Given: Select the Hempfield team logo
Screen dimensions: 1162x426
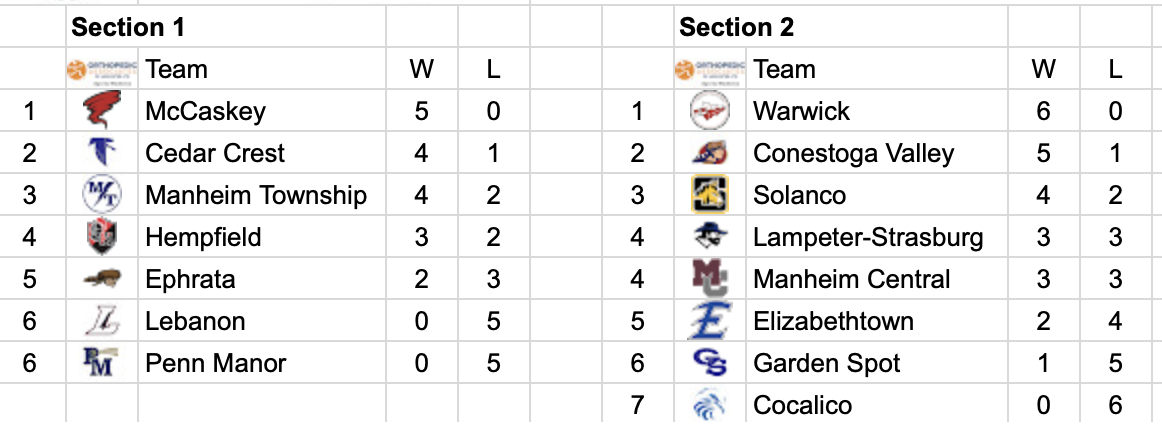Looking at the screenshot, I should point(102,237).
